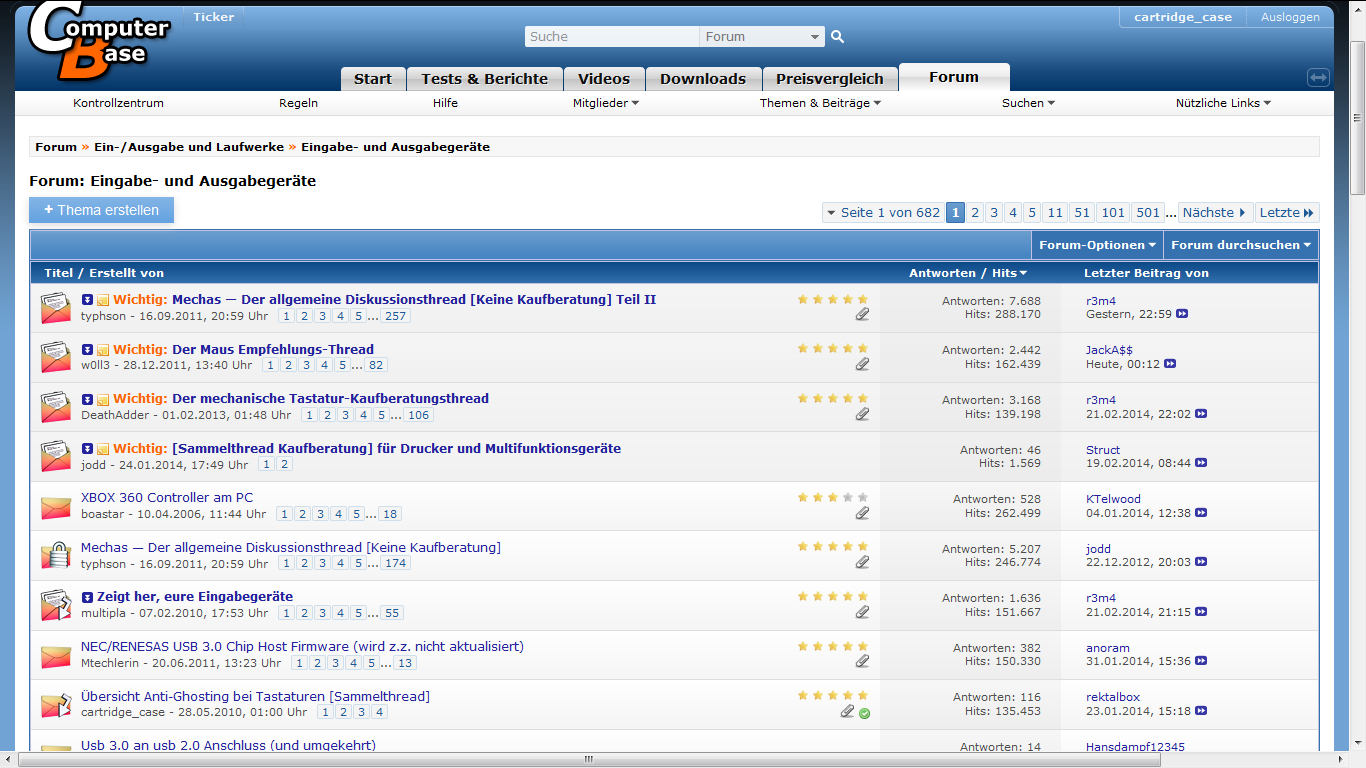Viewport: 1366px width, 768px height.
Task: Click in the Suche input field
Action: click(612, 37)
